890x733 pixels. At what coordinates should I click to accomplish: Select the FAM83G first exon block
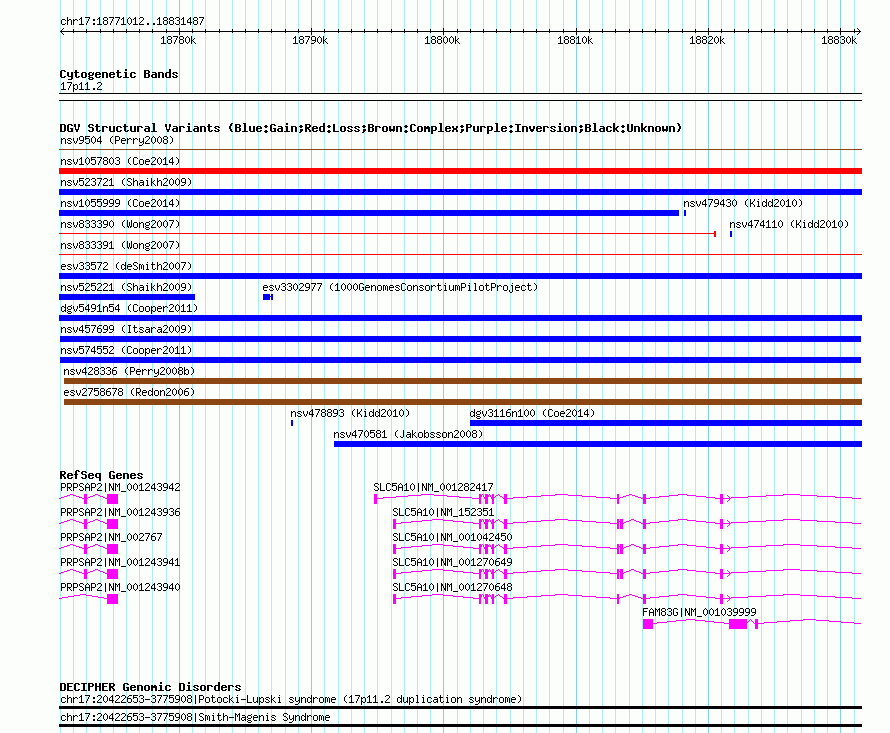click(648, 624)
